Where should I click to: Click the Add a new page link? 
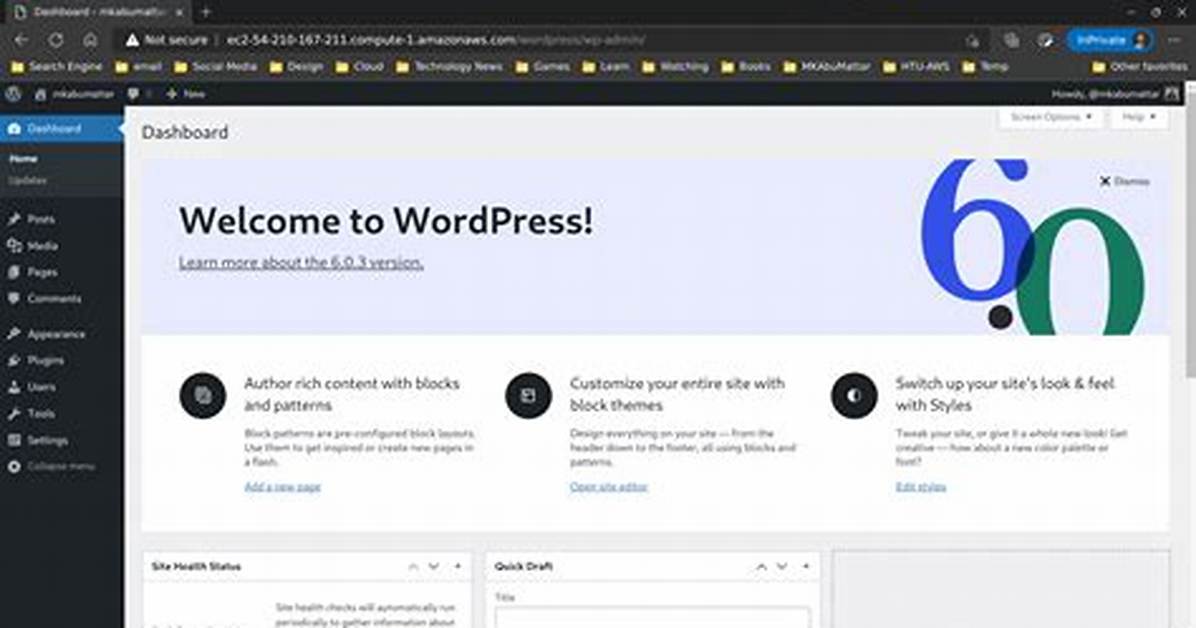(282, 487)
